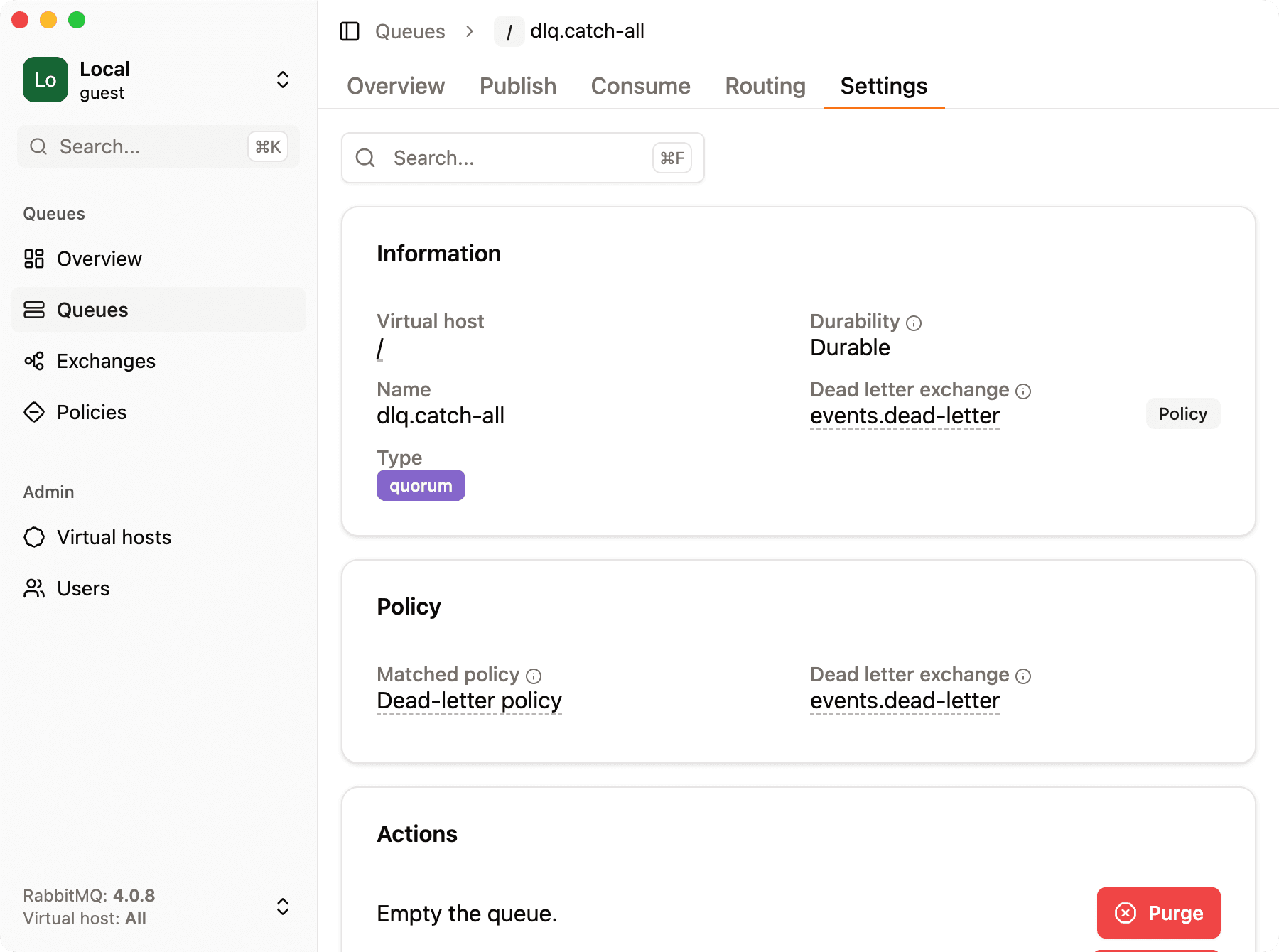Click the Dead letter exchange info icon
This screenshot has height=952, width=1279.
tap(1023, 391)
